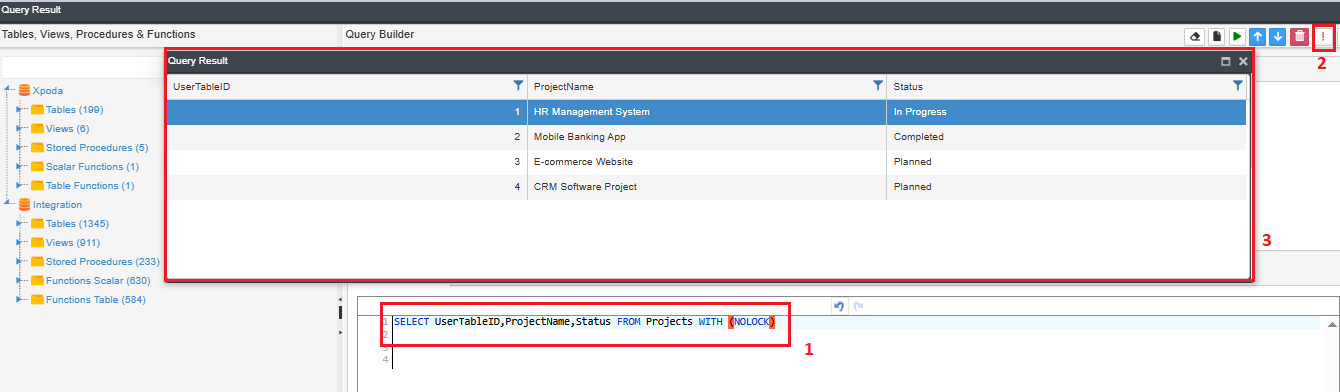Screen dimensions: 1340x392
Task: Click the blue up arrow button
Action: pos(1258,37)
